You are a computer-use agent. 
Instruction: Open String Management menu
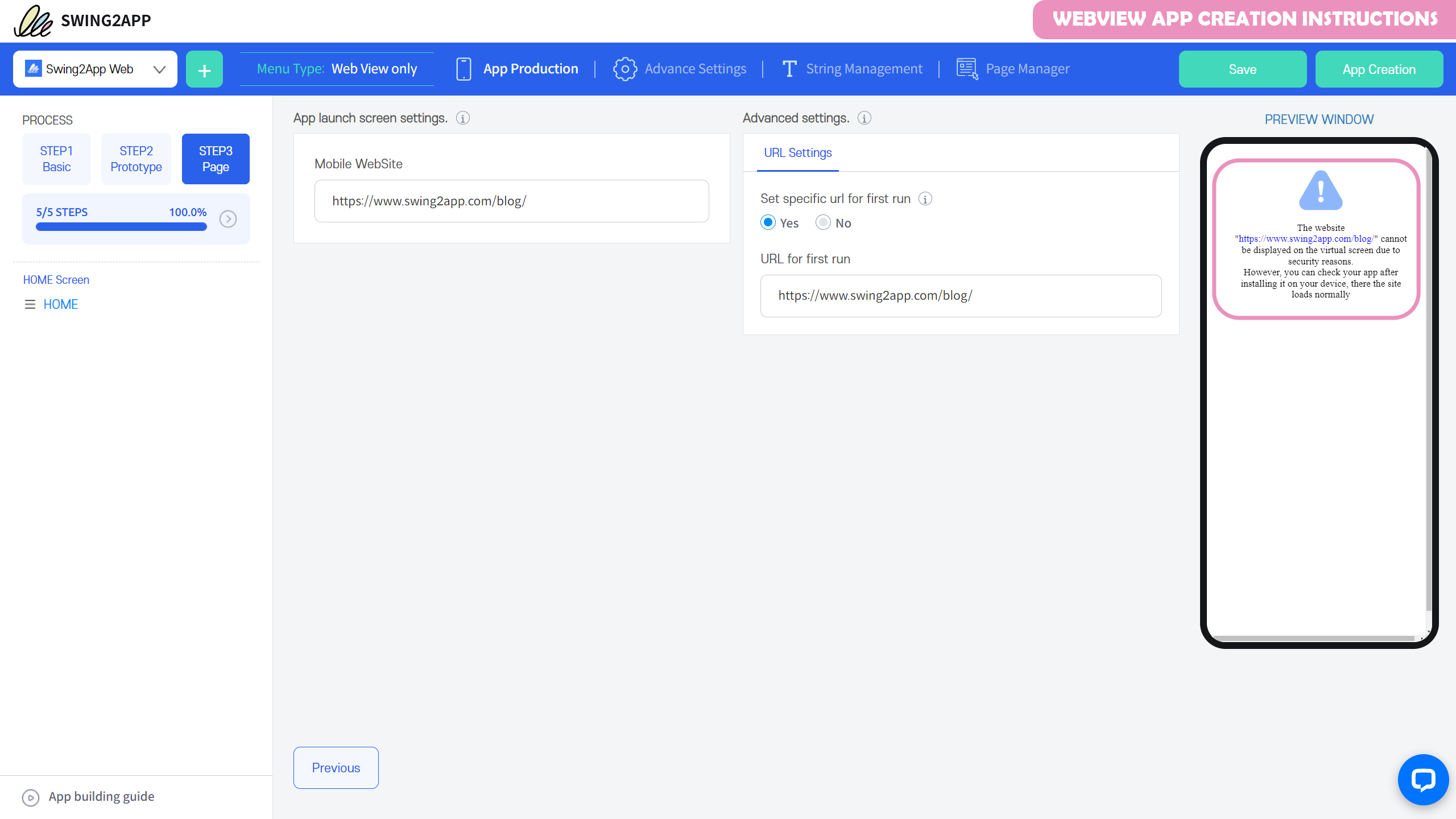tap(864, 69)
